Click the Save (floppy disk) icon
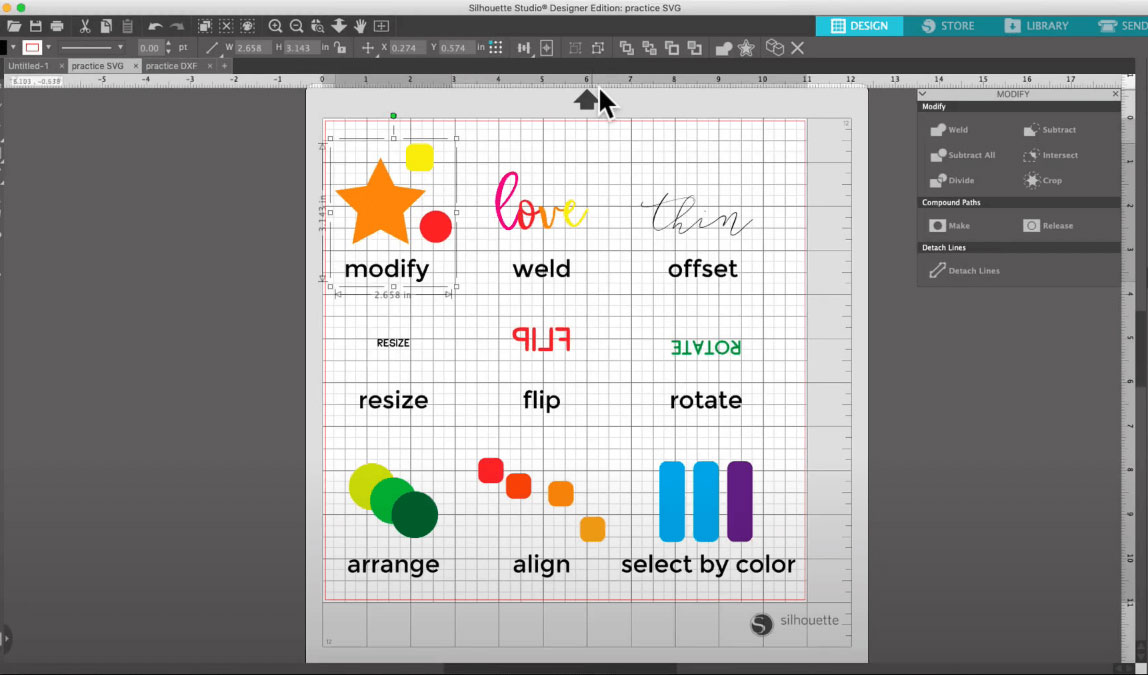Screen dimensions: 1148x675 click(x=36, y=26)
